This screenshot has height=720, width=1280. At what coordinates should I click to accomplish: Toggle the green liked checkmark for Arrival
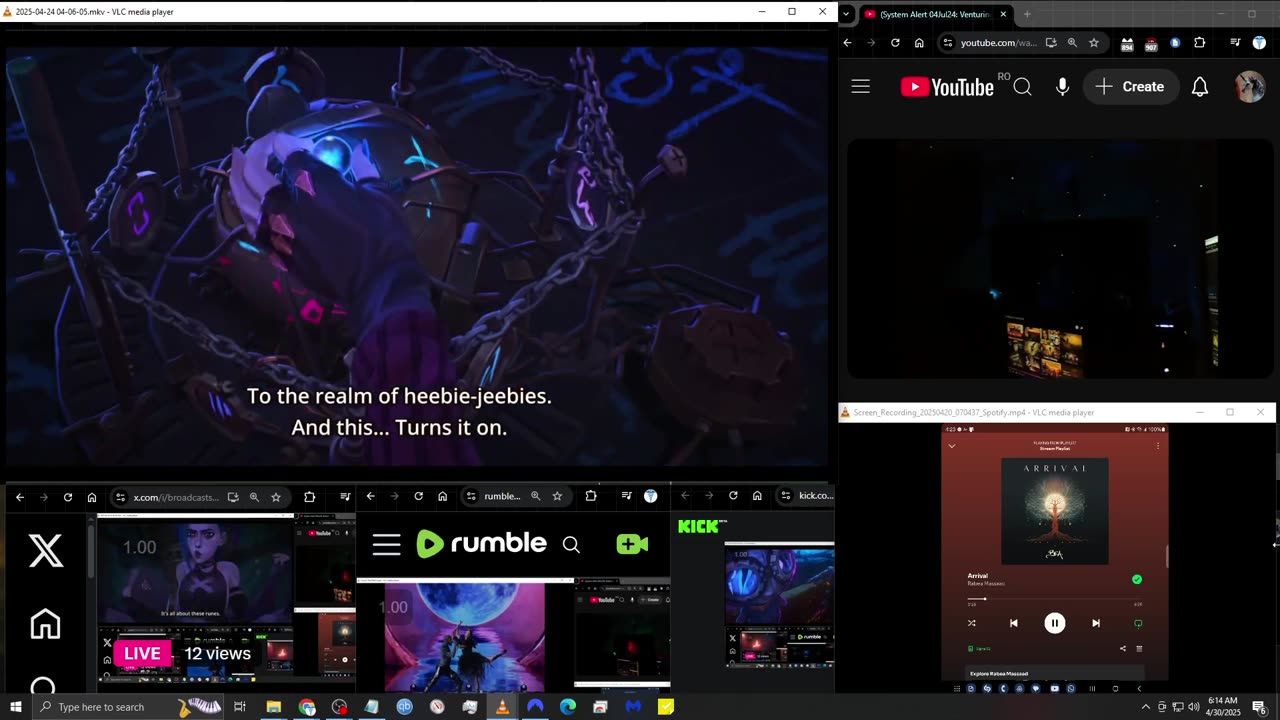click(1137, 579)
